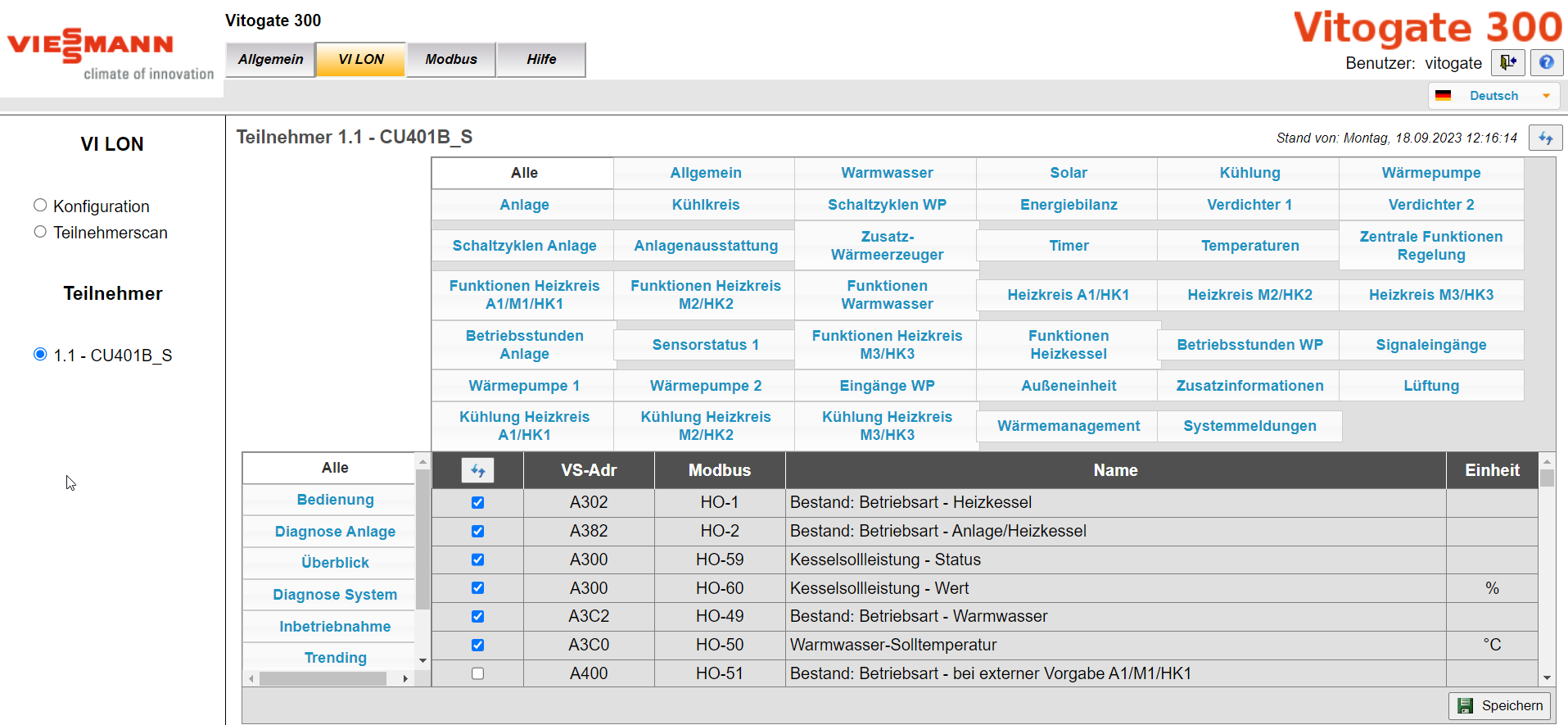Open the Lüftung category

point(1431,386)
